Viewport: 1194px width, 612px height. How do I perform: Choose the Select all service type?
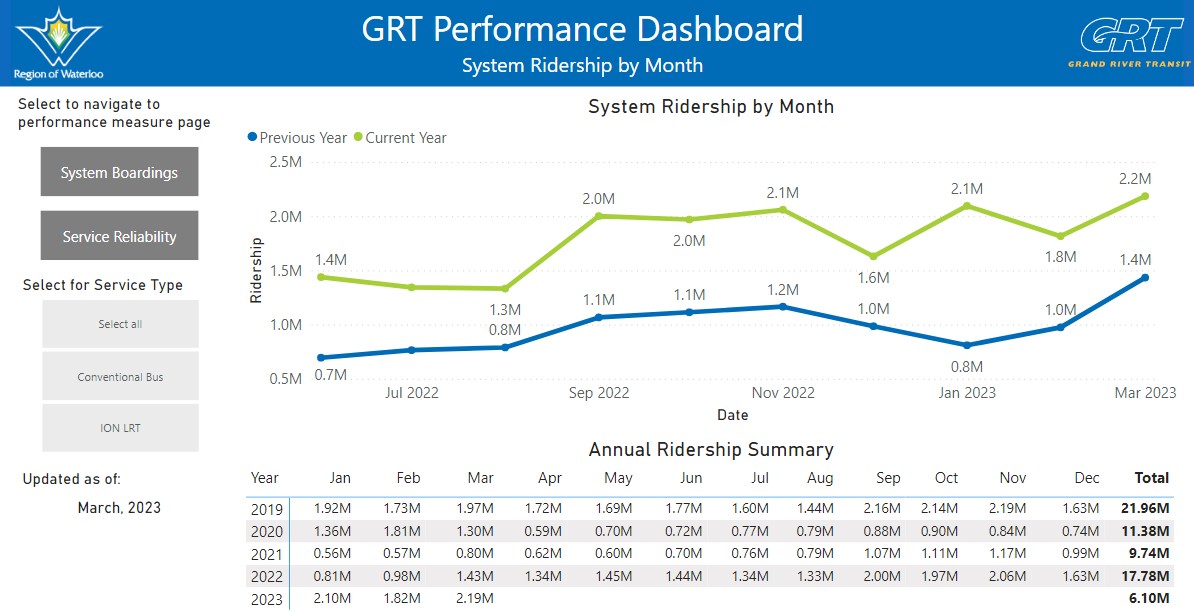(x=120, y=324)
